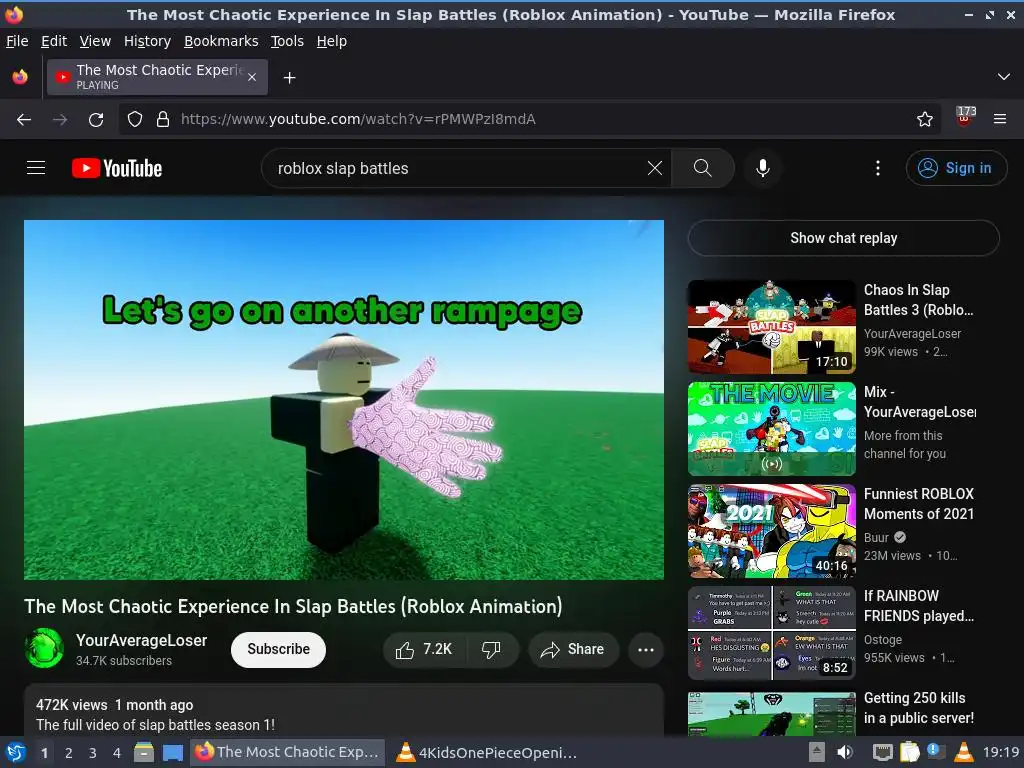Go back with the browser back arrow
Screen dimensions: 1024x768
(24, 120)
